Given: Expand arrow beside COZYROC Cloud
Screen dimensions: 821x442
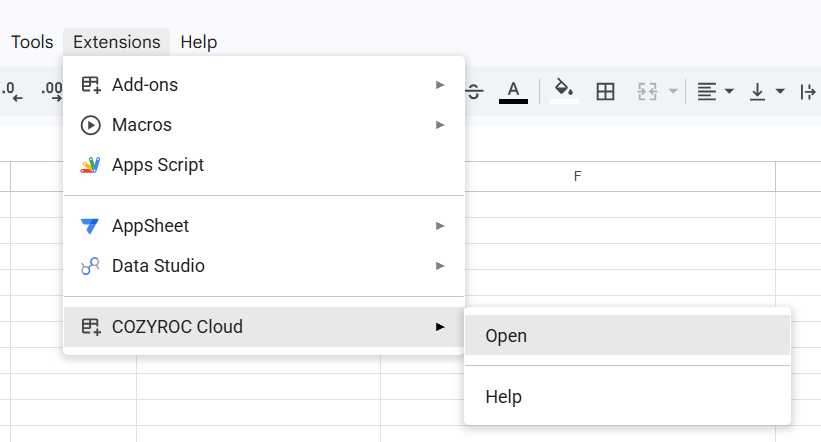Looking at the screenshot, I should [x=440, y=327].
